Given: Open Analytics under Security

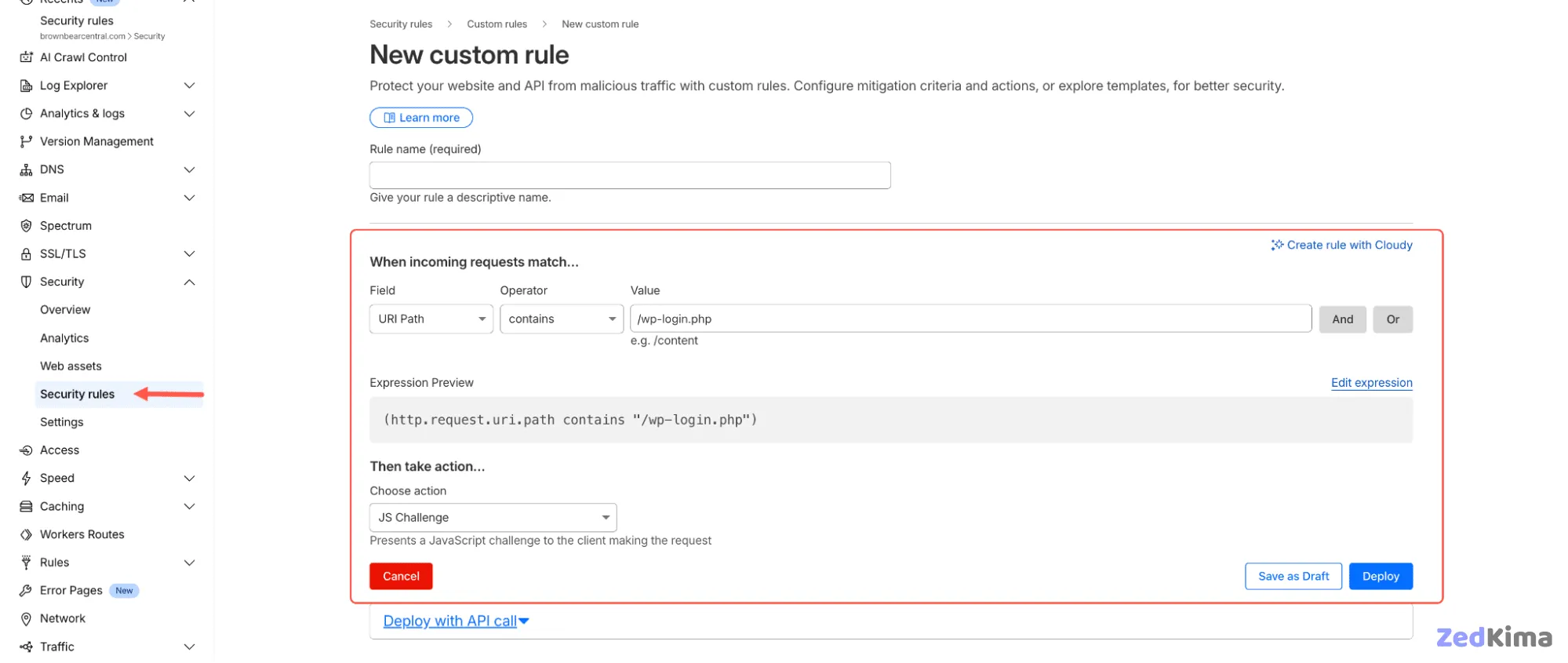Looking at the screenshot, I should coord(64,338).
